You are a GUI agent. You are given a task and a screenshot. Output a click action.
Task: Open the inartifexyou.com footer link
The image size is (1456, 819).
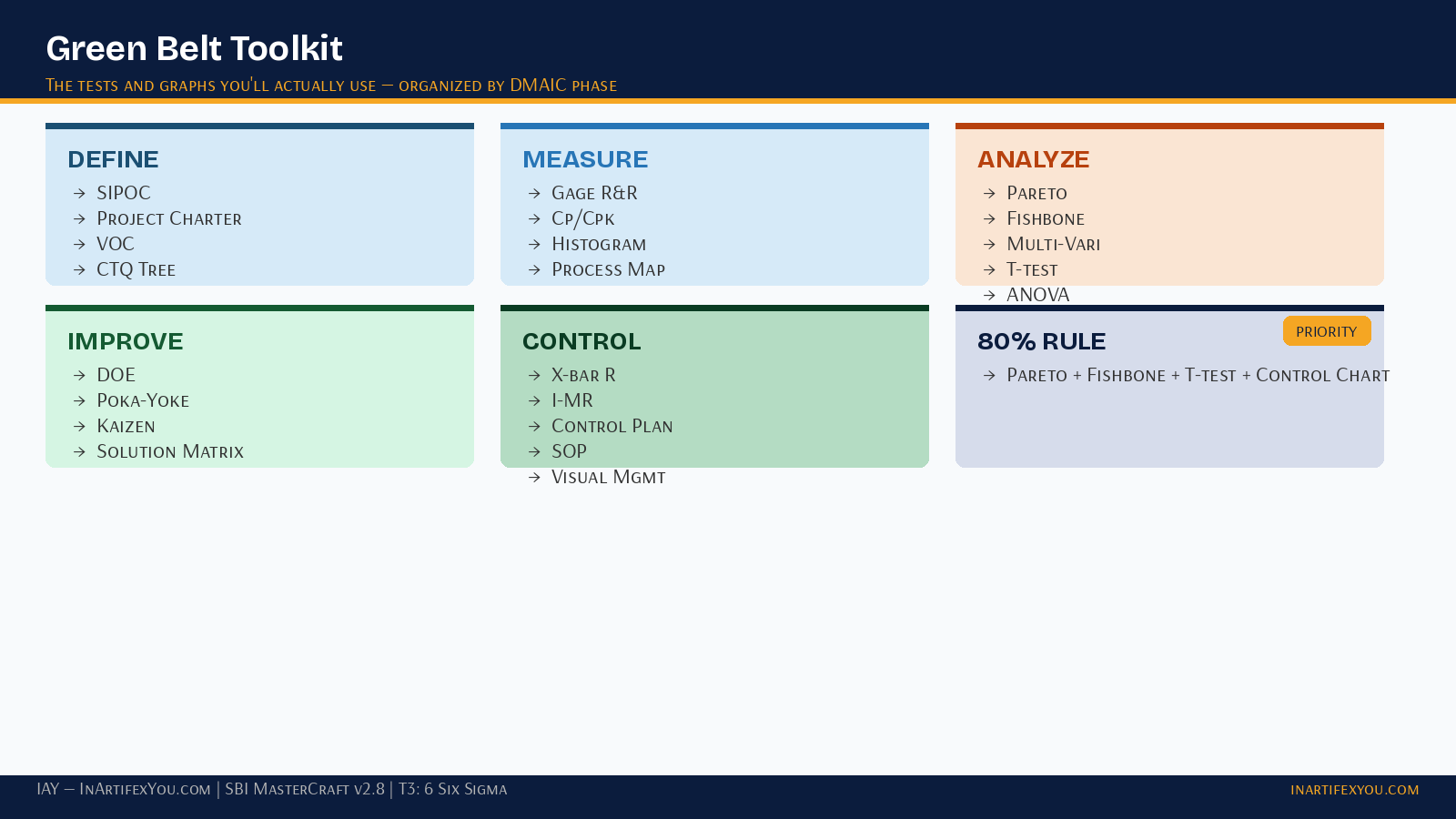tap(1353, 790)
